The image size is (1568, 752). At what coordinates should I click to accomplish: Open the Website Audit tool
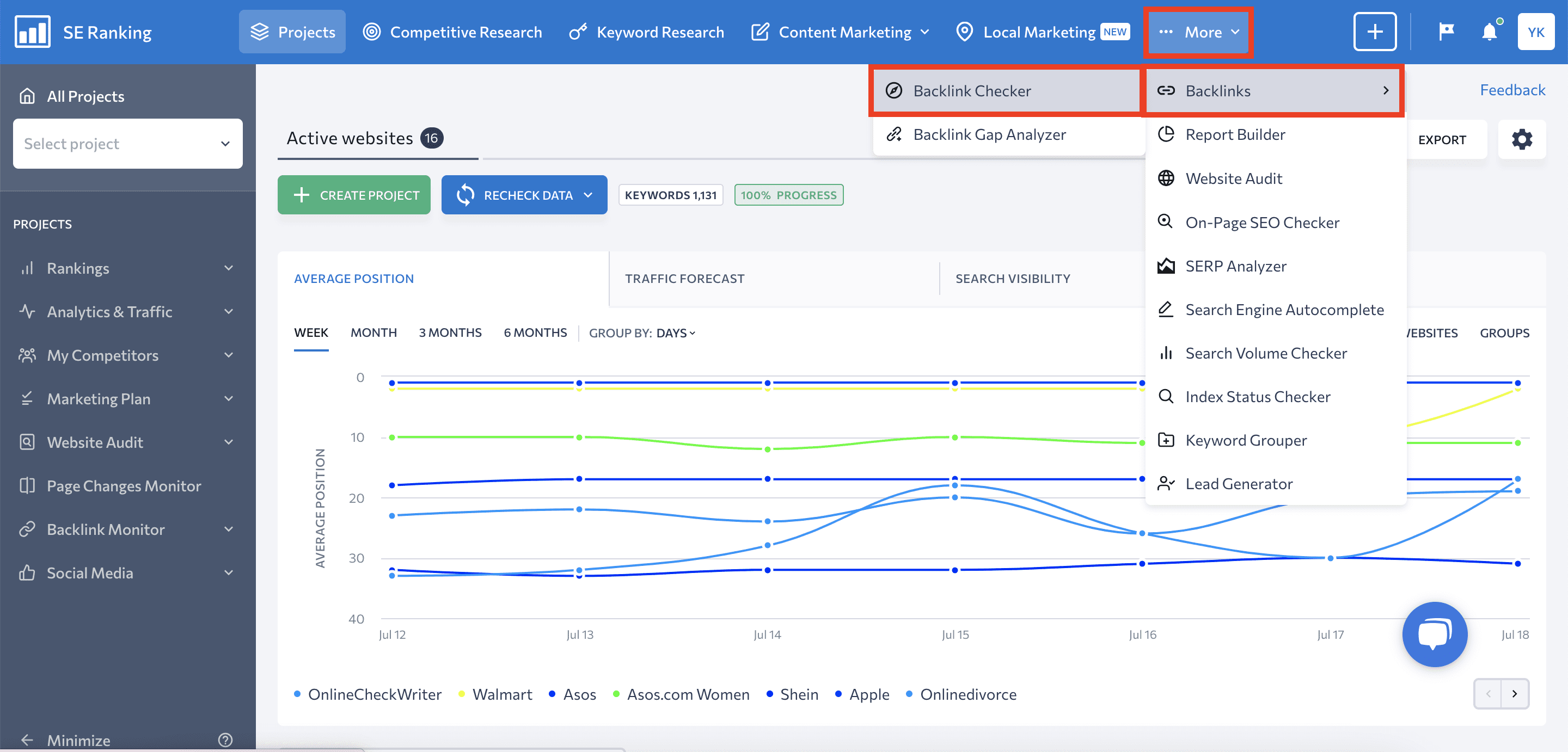1236,178
